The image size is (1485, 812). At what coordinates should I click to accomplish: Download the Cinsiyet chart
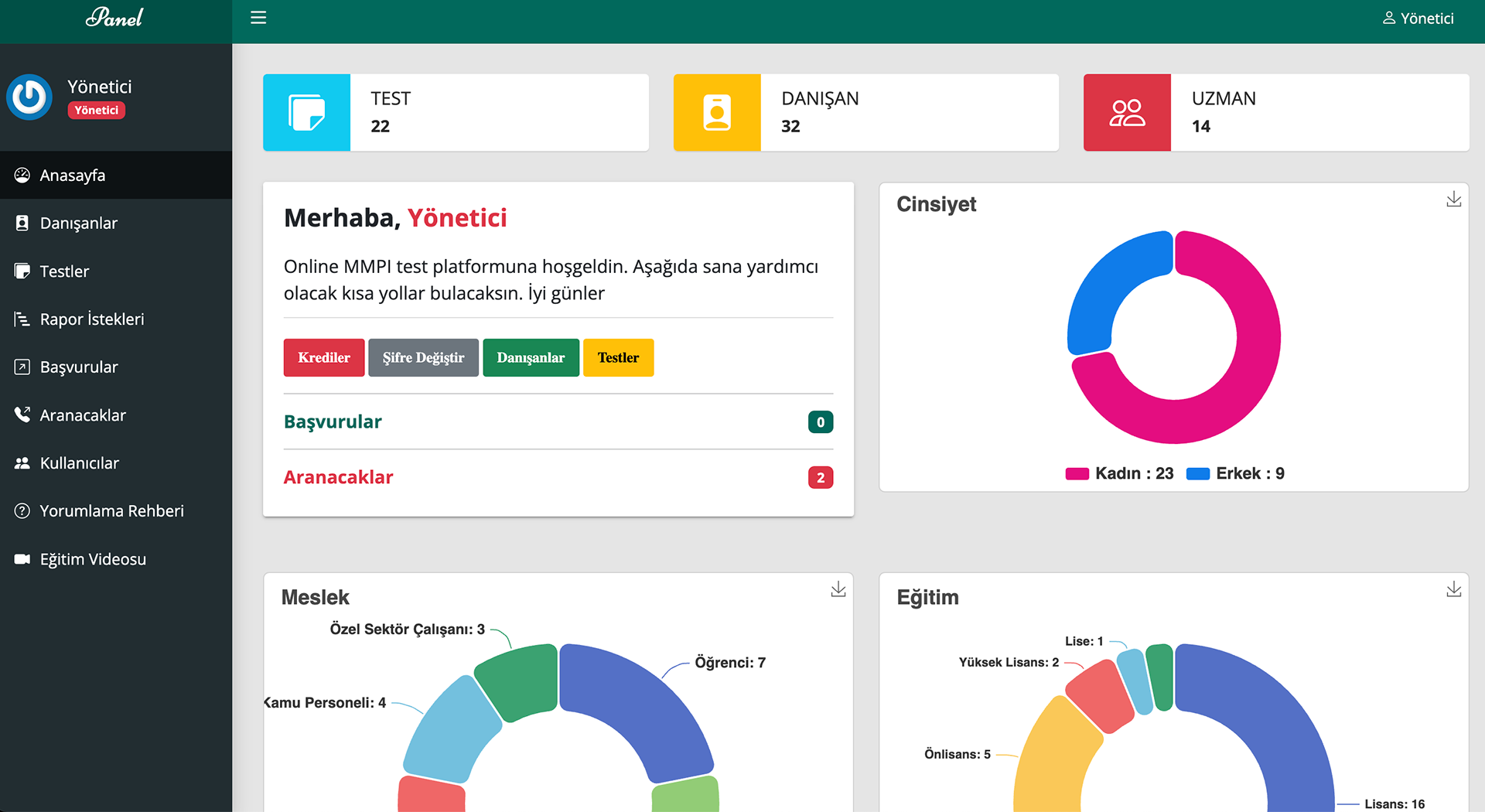click(1454, 200)
